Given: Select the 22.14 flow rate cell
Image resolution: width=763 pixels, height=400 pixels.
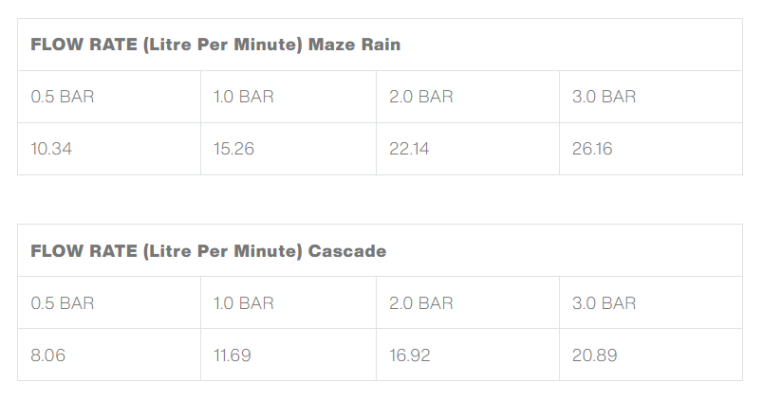Looking at the screenshot, I should click(410, 149).
